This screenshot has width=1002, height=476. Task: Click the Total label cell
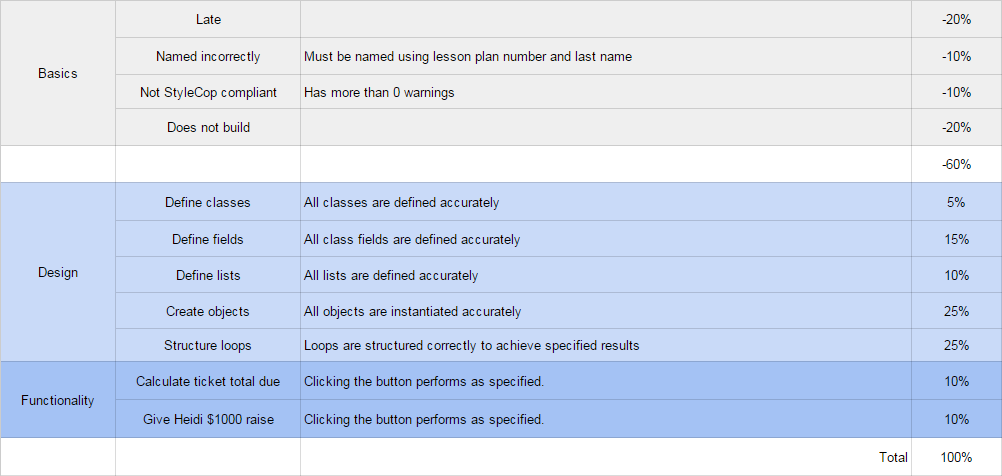click(x=893, y=457)
